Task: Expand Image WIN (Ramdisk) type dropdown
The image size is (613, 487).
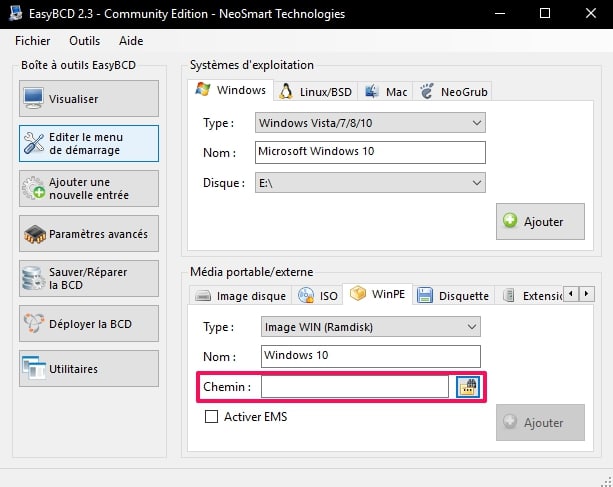Action: (371, 327)
